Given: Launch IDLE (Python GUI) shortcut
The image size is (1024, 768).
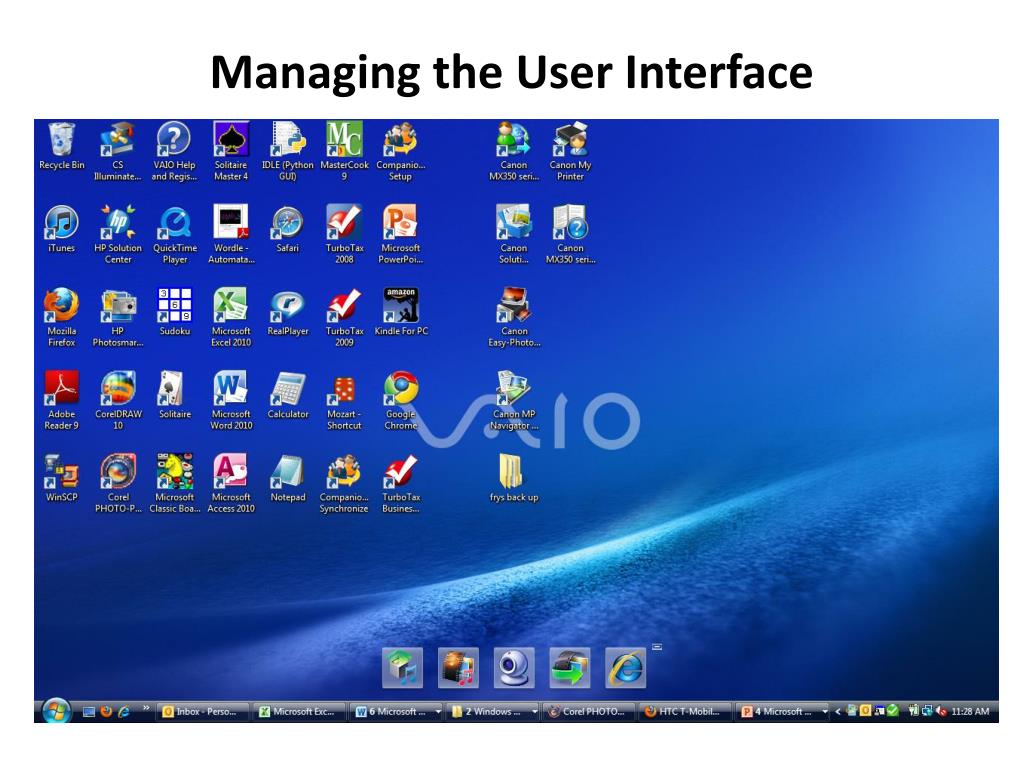Looking at the screenshot, I should [287, 152].
